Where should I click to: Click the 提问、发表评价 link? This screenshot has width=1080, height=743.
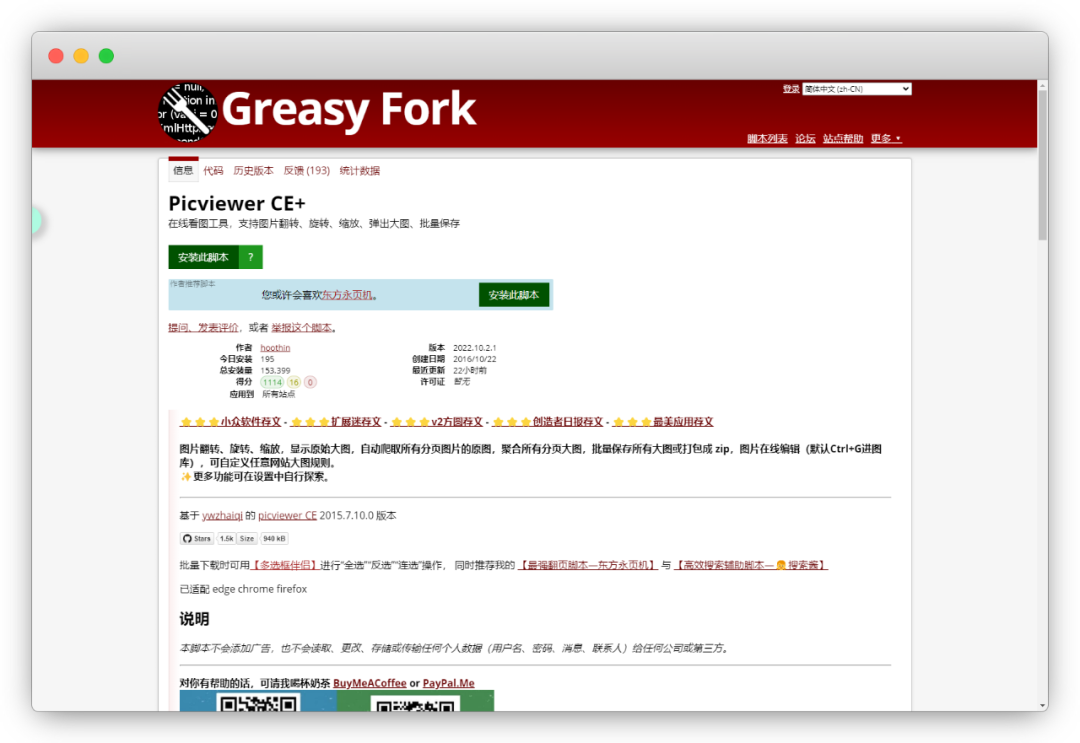[203, 328]
